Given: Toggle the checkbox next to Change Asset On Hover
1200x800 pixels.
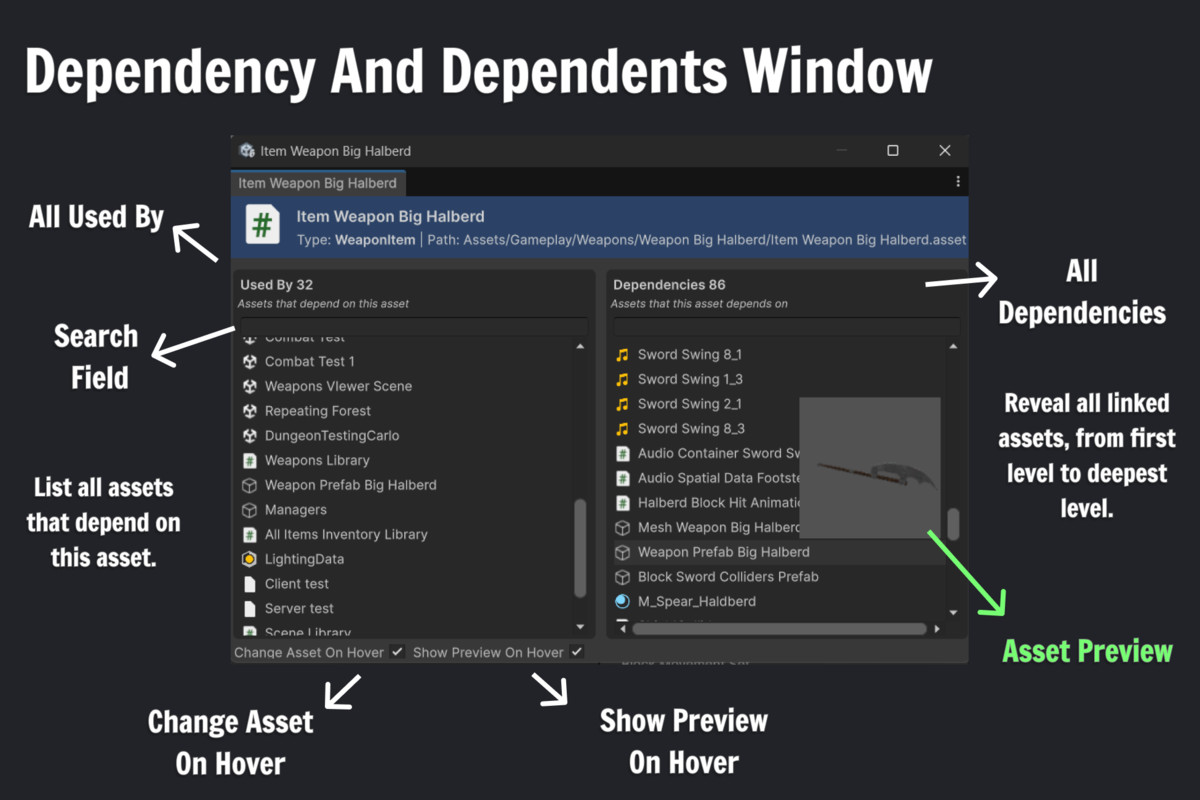Looking at the screenshot, I should coord(398,652).
